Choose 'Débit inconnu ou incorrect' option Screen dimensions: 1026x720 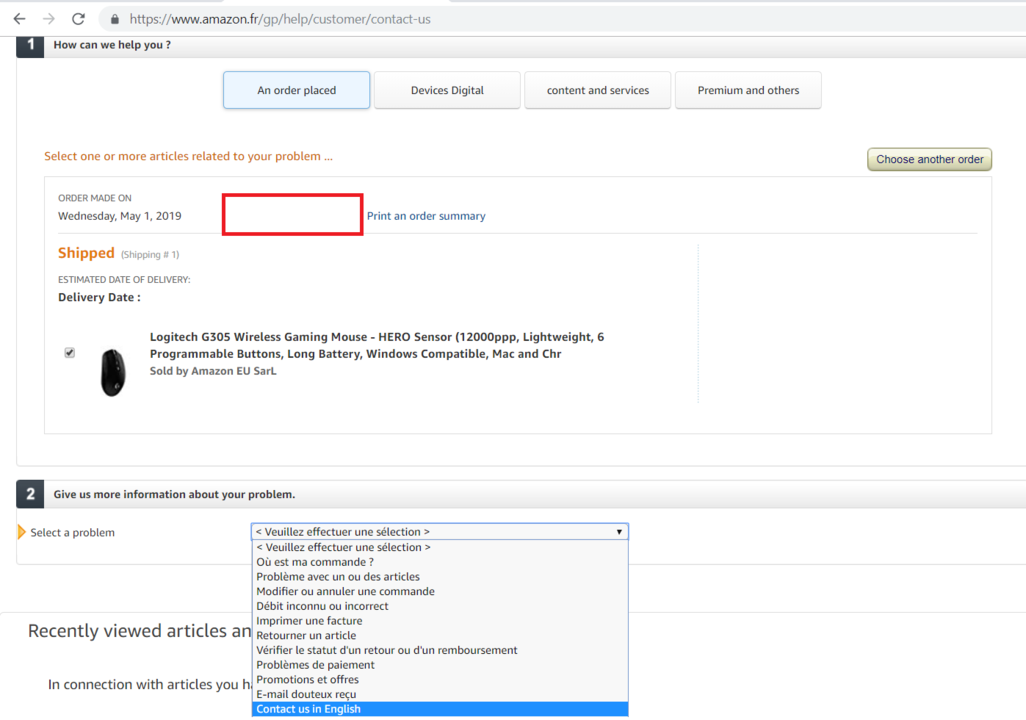(440, 606)
